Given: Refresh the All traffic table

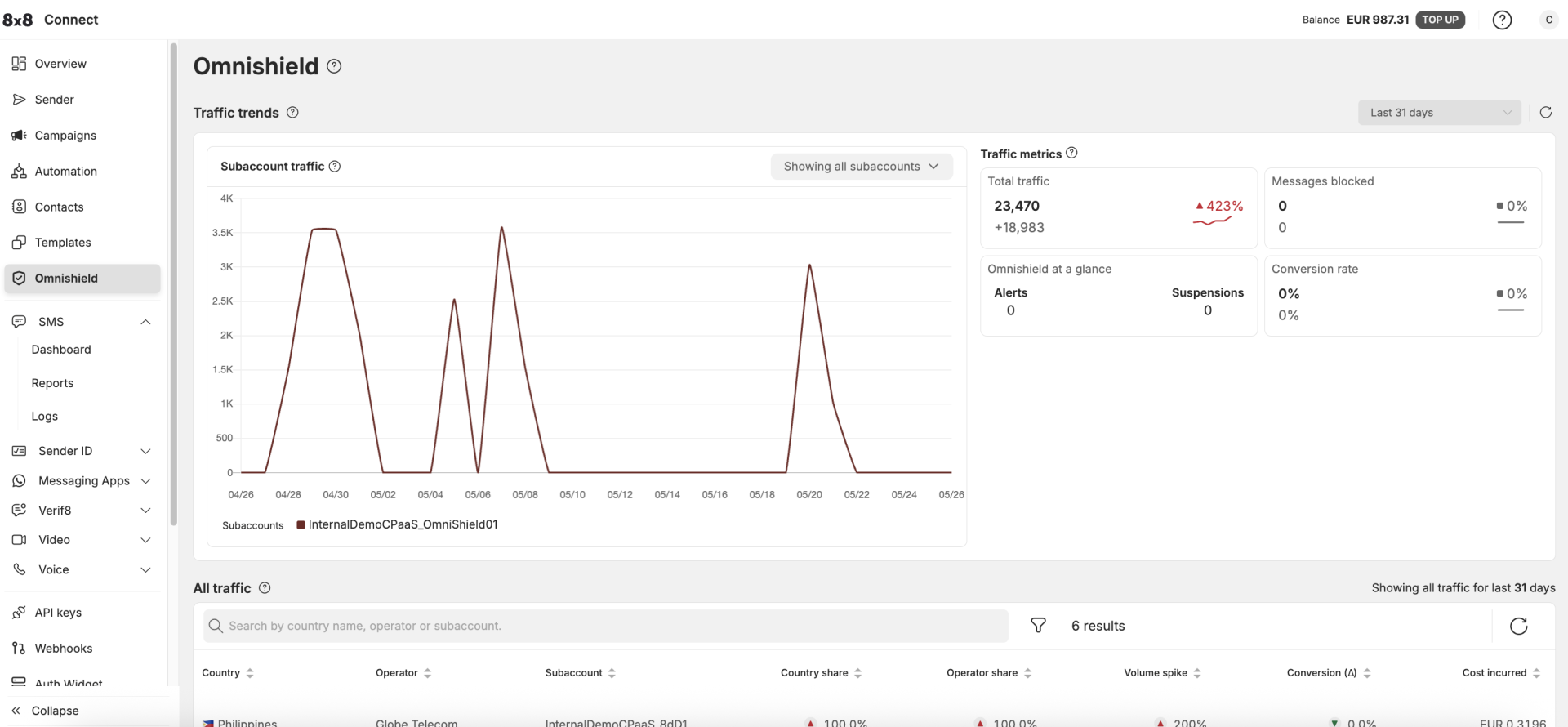Looking at the screenshot, I should 1518,626.
